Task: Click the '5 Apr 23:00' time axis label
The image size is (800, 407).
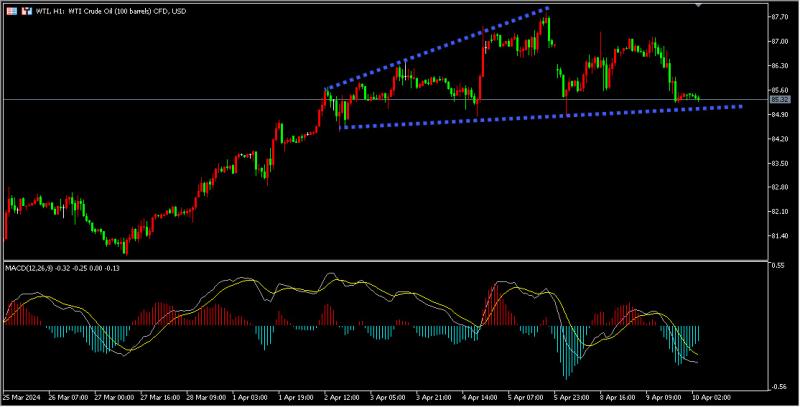Action: [x=571, y=397]
